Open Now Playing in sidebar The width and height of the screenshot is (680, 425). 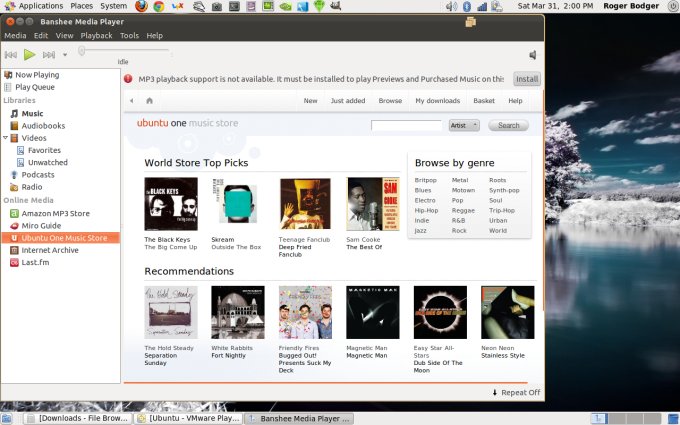pos(37,75)
